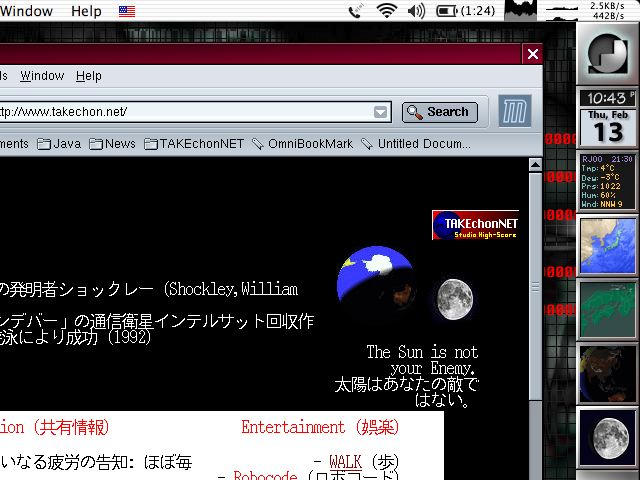
Task: Follow the WALK entertainment link
Action: point(345,462)
